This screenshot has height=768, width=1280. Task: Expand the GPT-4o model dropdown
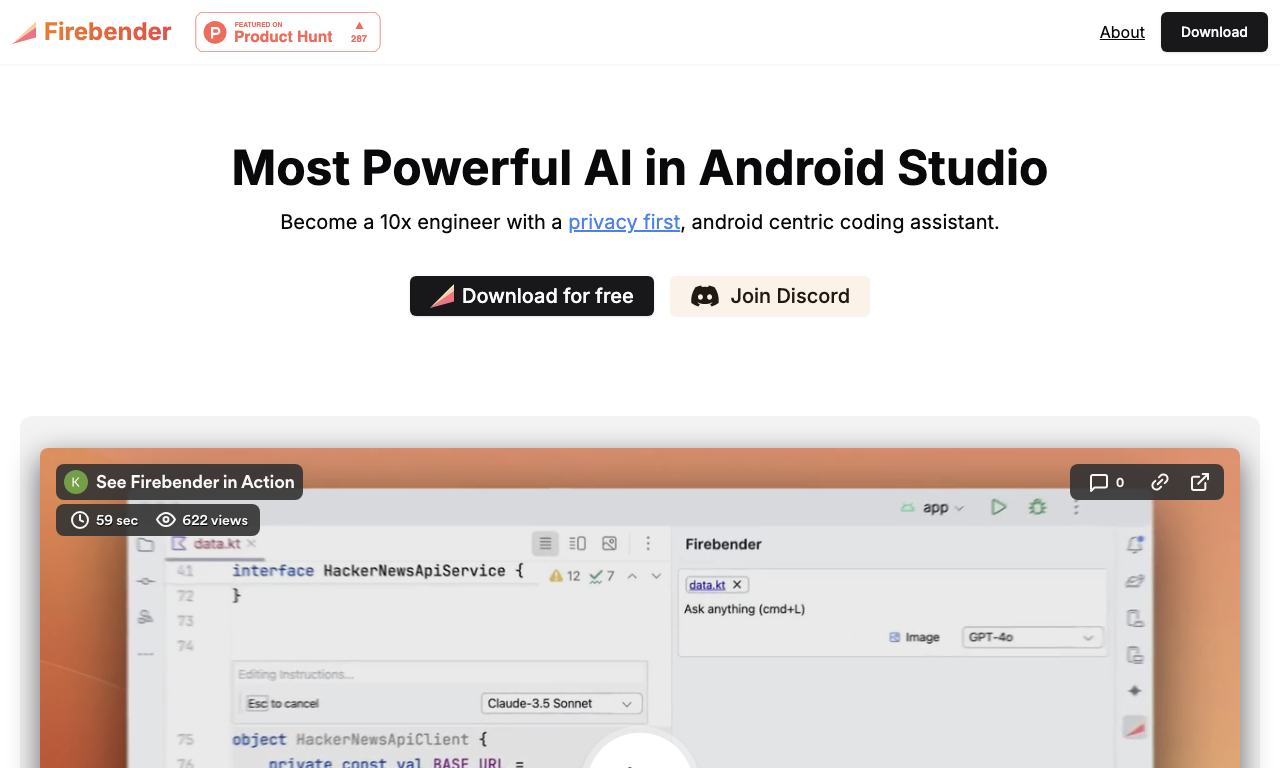[1032, 637]
